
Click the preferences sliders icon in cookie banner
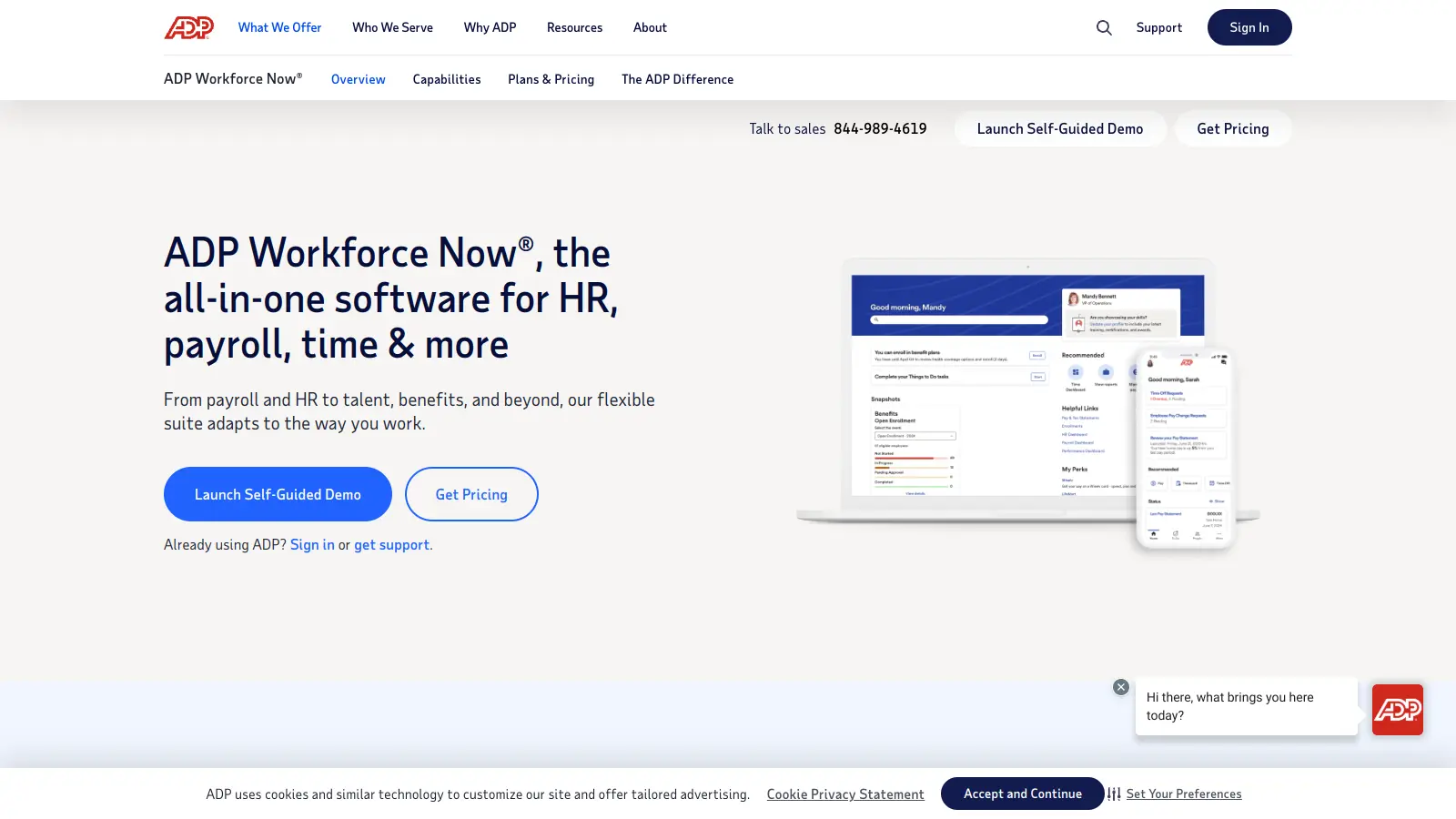click(1113, 794)
